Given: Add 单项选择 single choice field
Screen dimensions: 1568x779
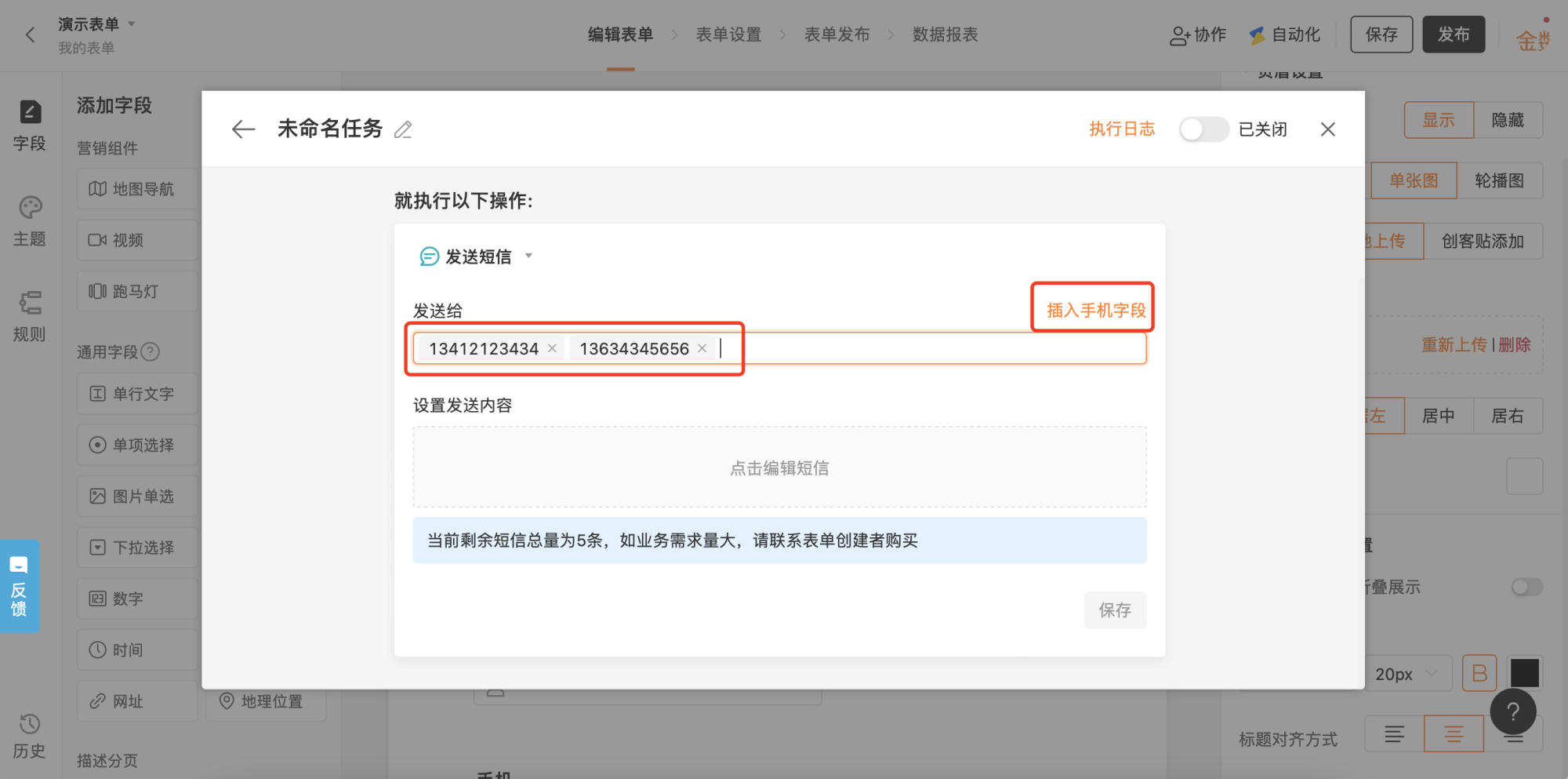Looking at the screenshot, I should point(137,445).
